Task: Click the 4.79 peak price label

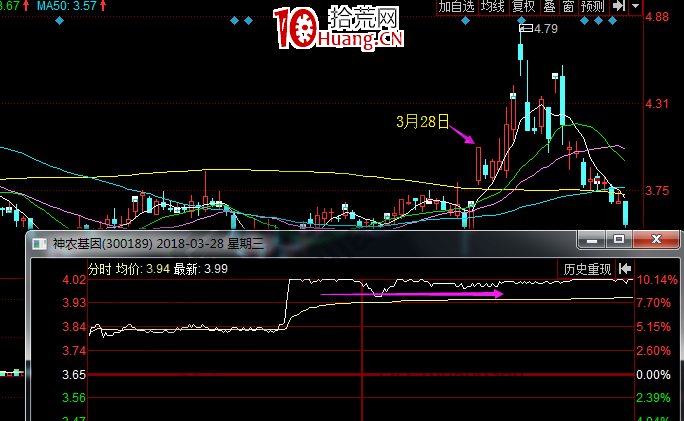Action: 545,29
